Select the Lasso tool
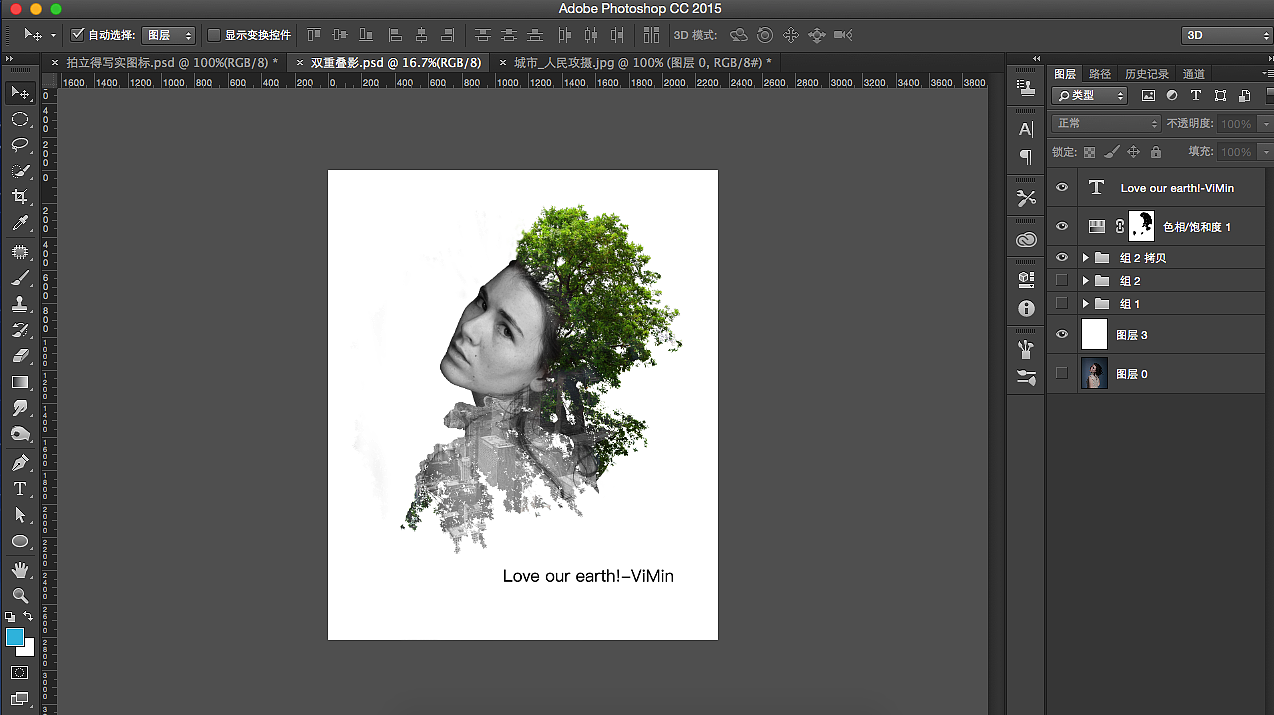Viewport: 1274px width, 715px height. click(x=19, y=145)
